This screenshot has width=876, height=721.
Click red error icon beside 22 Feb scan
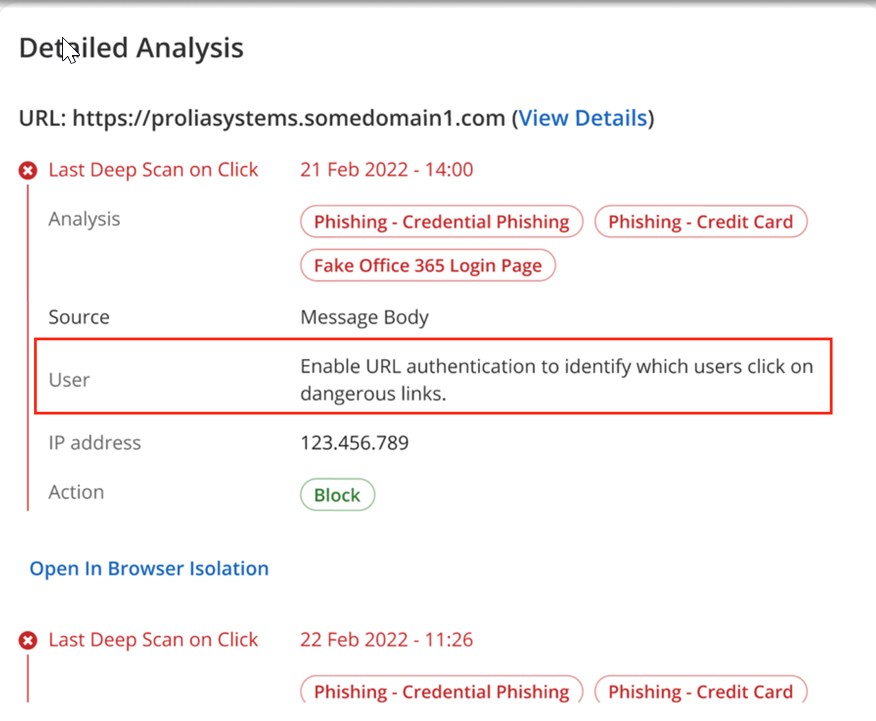tap(28, 641)
